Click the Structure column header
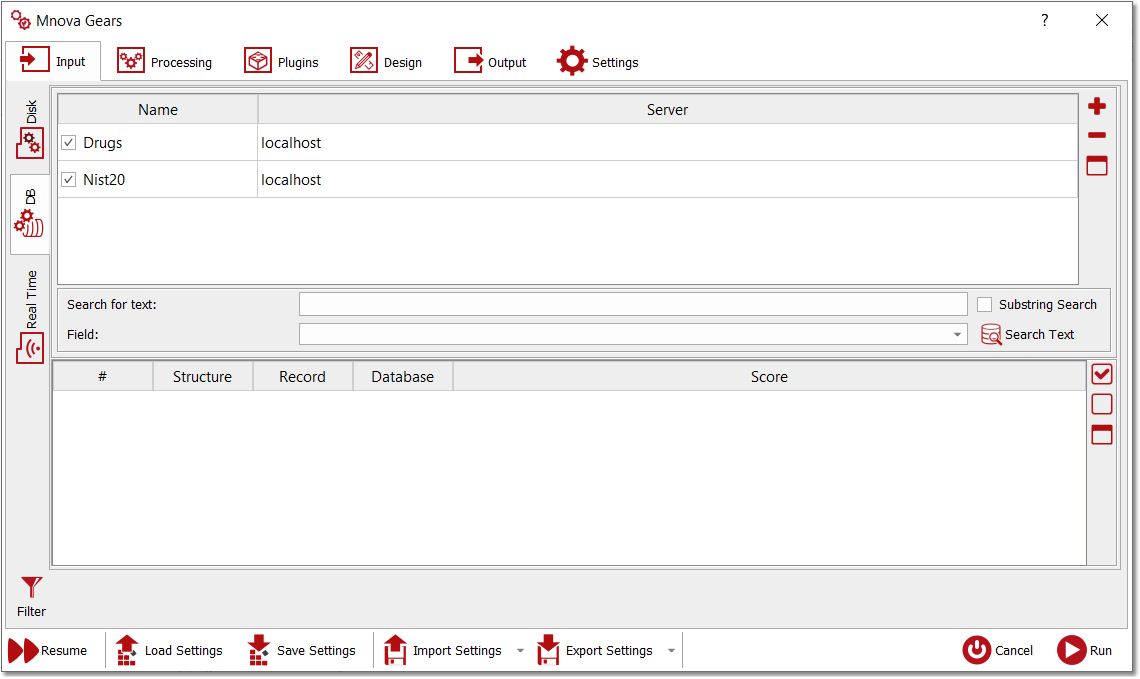This screenshot has width=1140, height=679. point(202,377)
